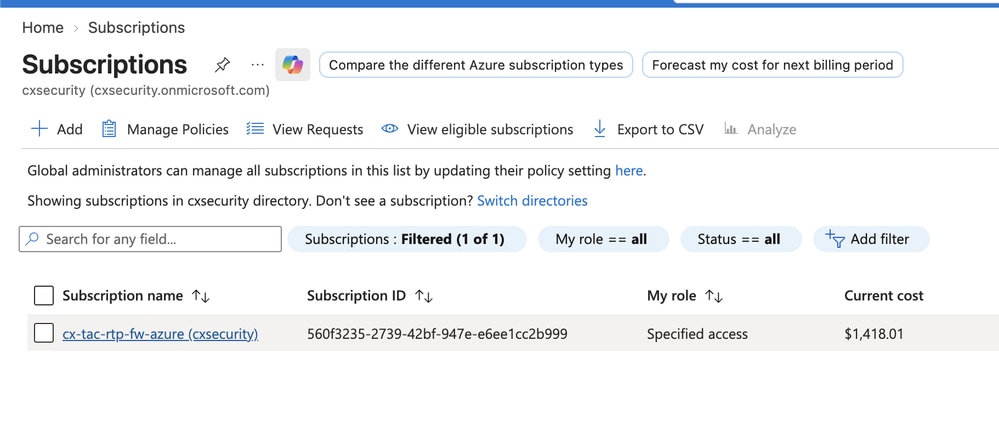Click the Export to CSV download icon

point(600,129)
